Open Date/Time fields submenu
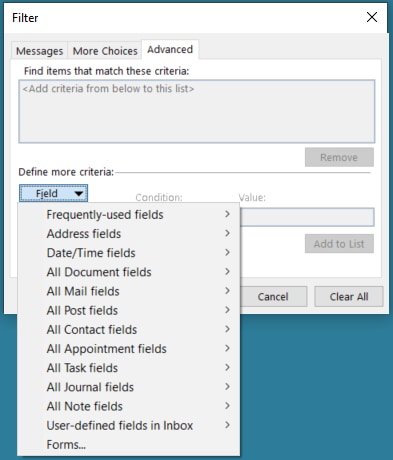This screenshot has width=393, height=460. point(129,253)
